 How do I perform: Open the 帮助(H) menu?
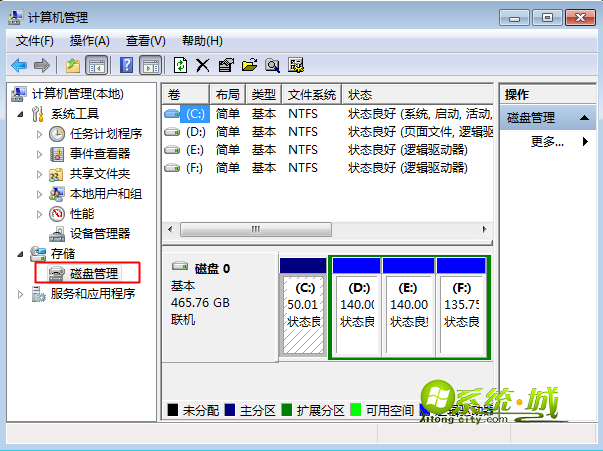tap(202, 41)
